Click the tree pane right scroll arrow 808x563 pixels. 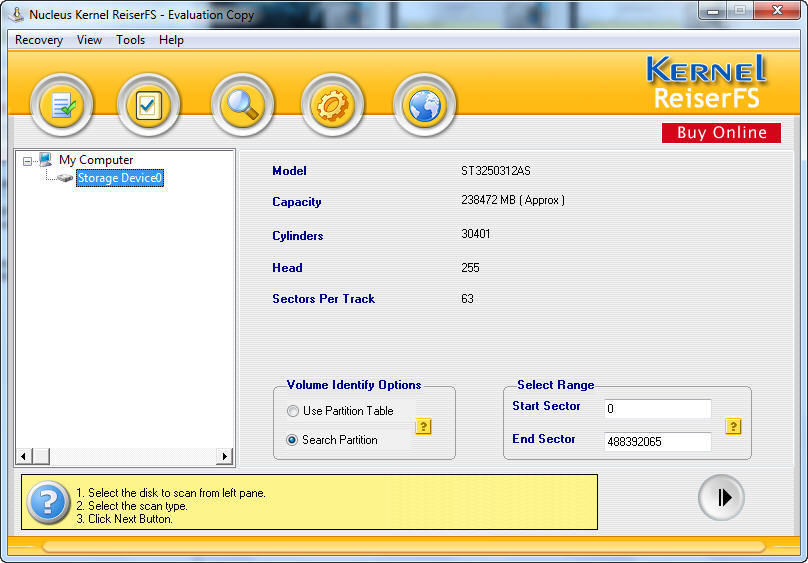(225, 456)
